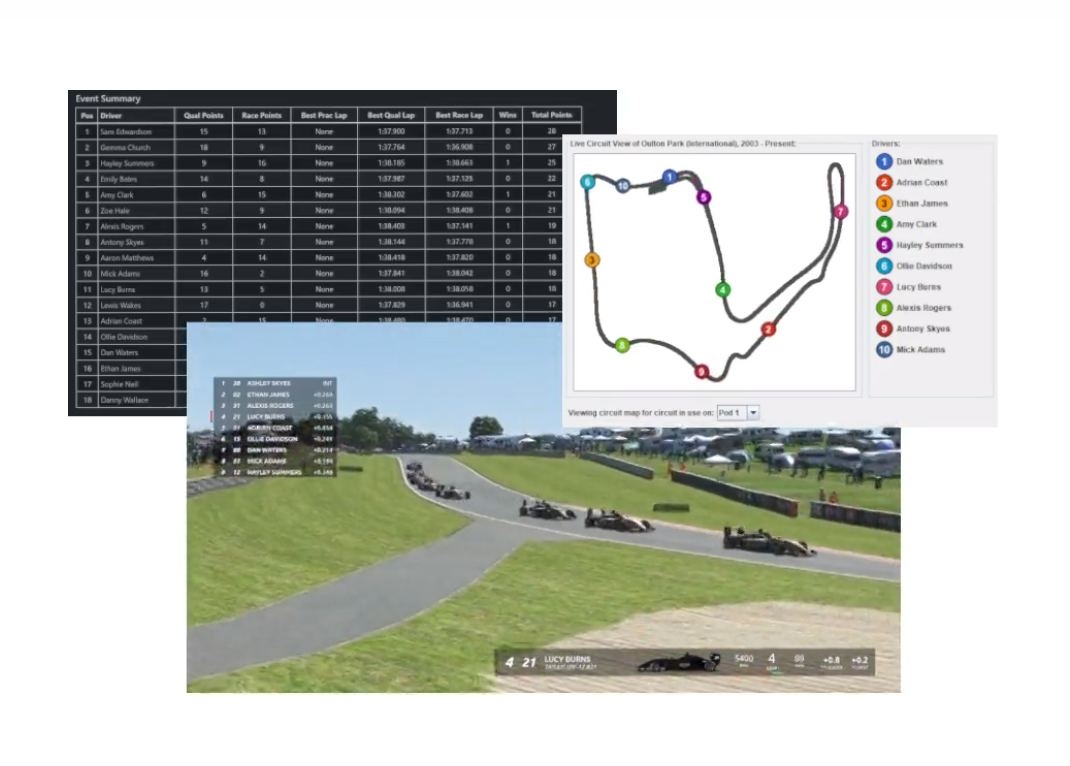Screen dimensions: 1070x766
Task: Sort by Qual Points column header
Action: click(203, 115)
